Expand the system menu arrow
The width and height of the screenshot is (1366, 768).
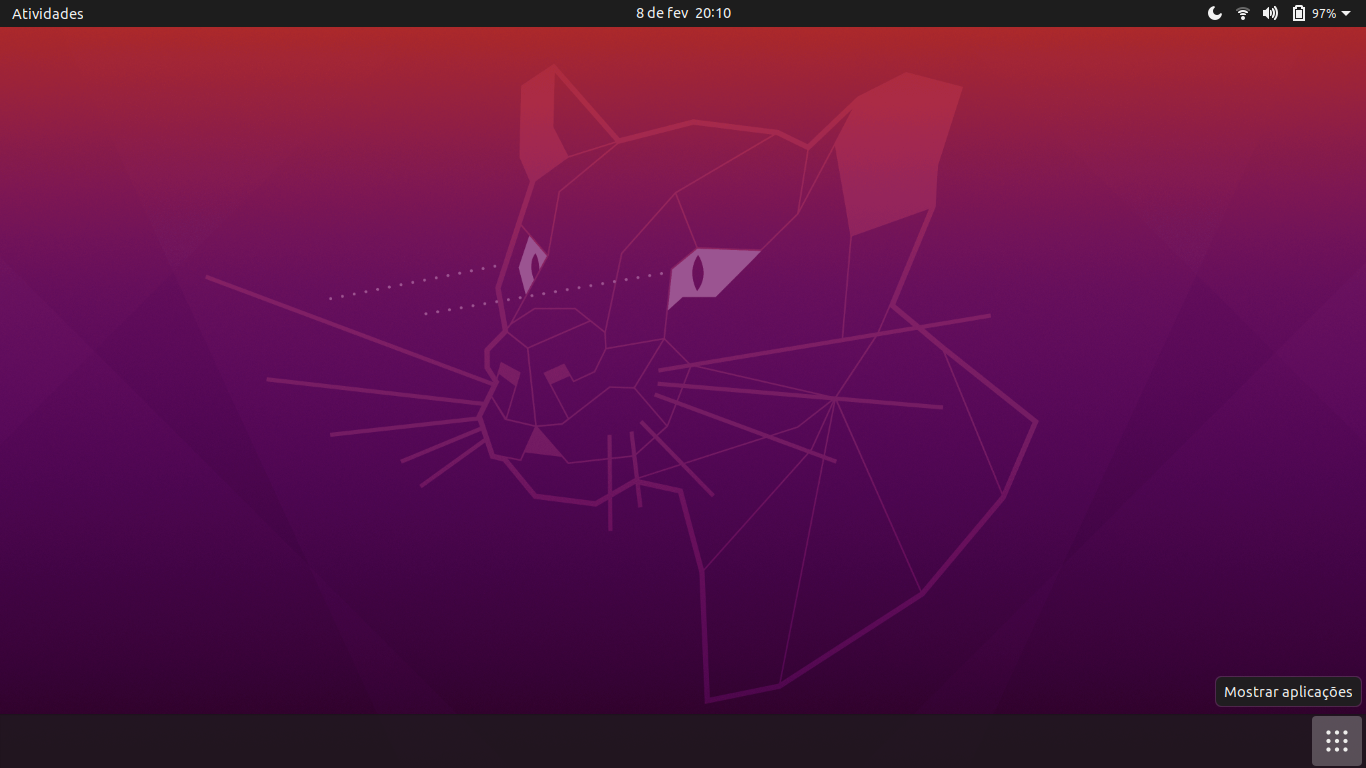[1346, 14]
